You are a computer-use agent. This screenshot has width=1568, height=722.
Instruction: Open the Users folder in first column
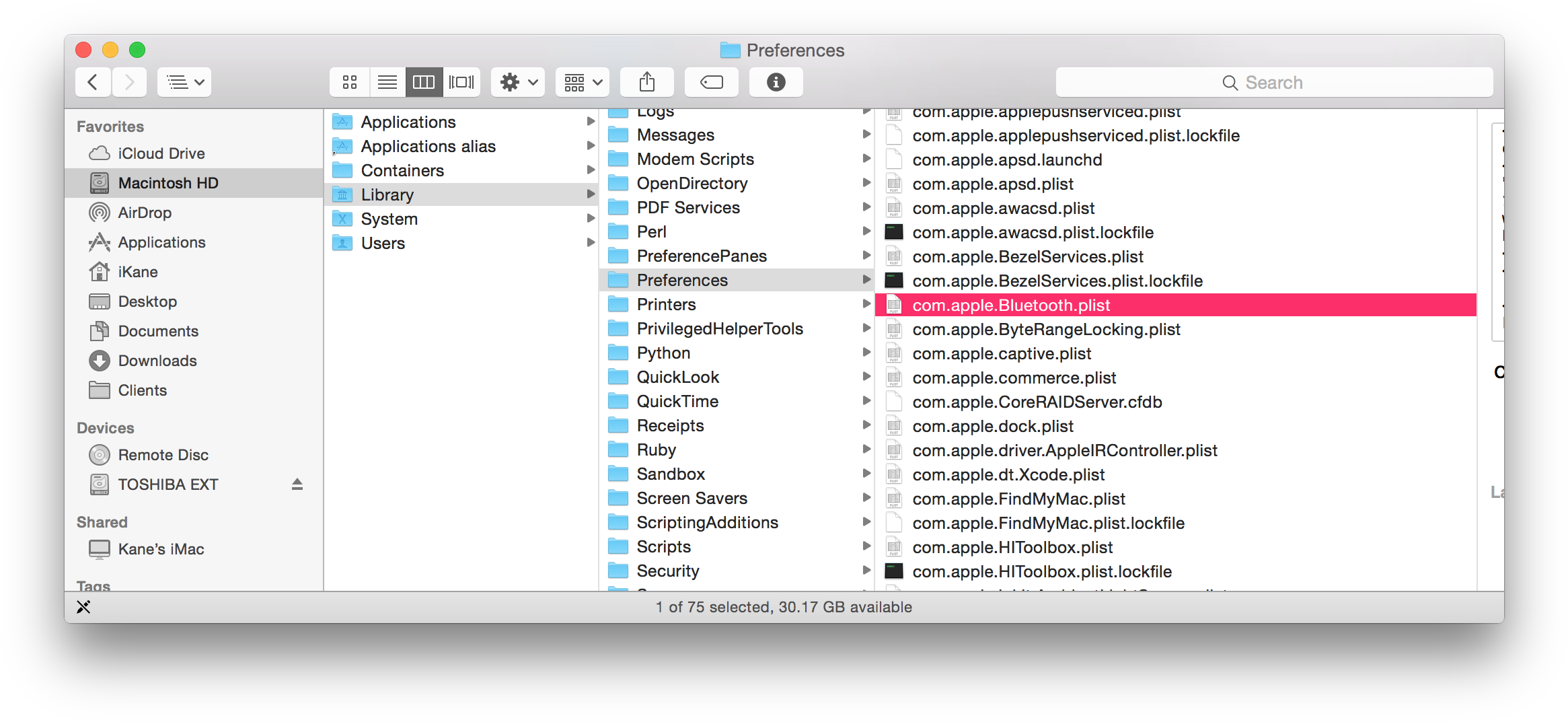pyautogui.click(x=383, y=244)
